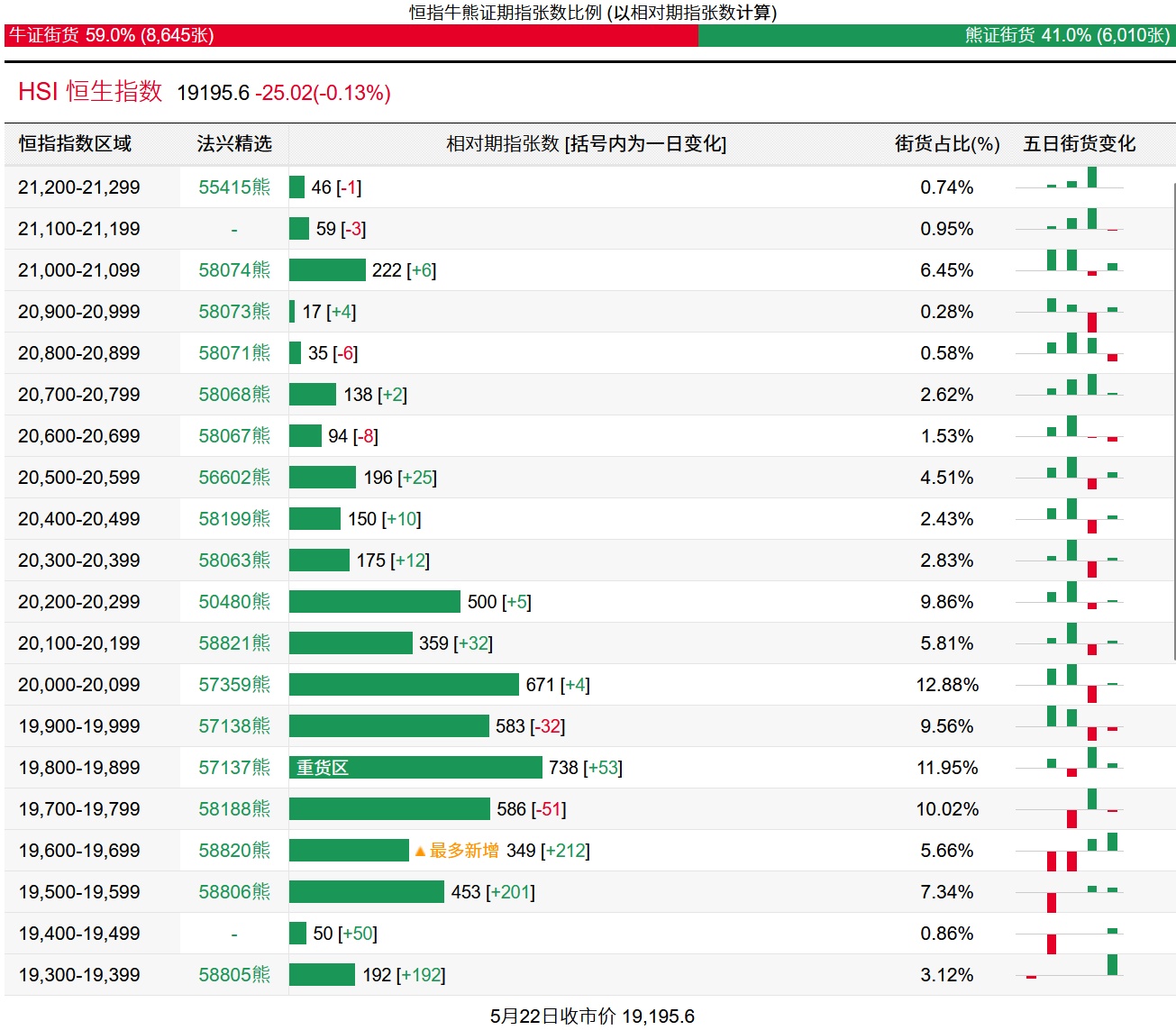Click the red 牛证街货 59.0% bar
The height and width of the screenshot is (1030, 1176).
[x=351, y=35]
